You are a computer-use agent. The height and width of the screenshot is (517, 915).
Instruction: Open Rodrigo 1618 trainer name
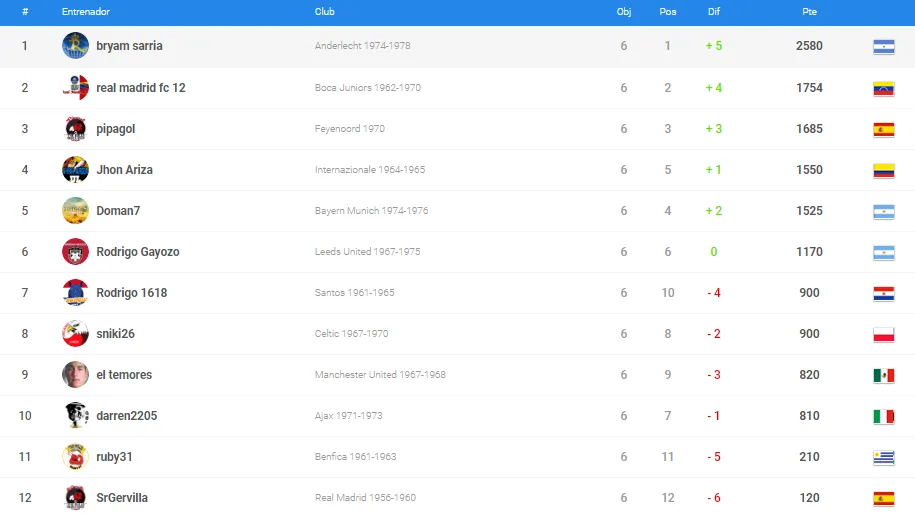(x=131, y=293)
